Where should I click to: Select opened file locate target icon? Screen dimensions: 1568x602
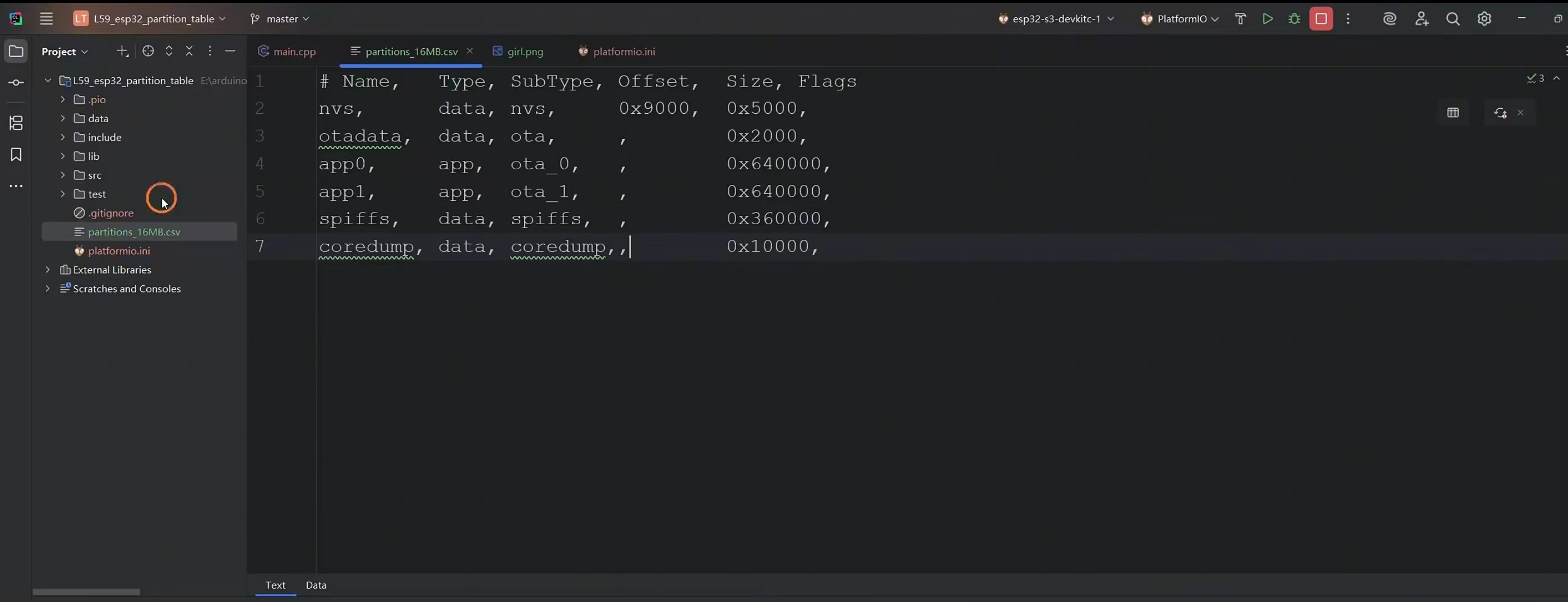click(148, 51)
